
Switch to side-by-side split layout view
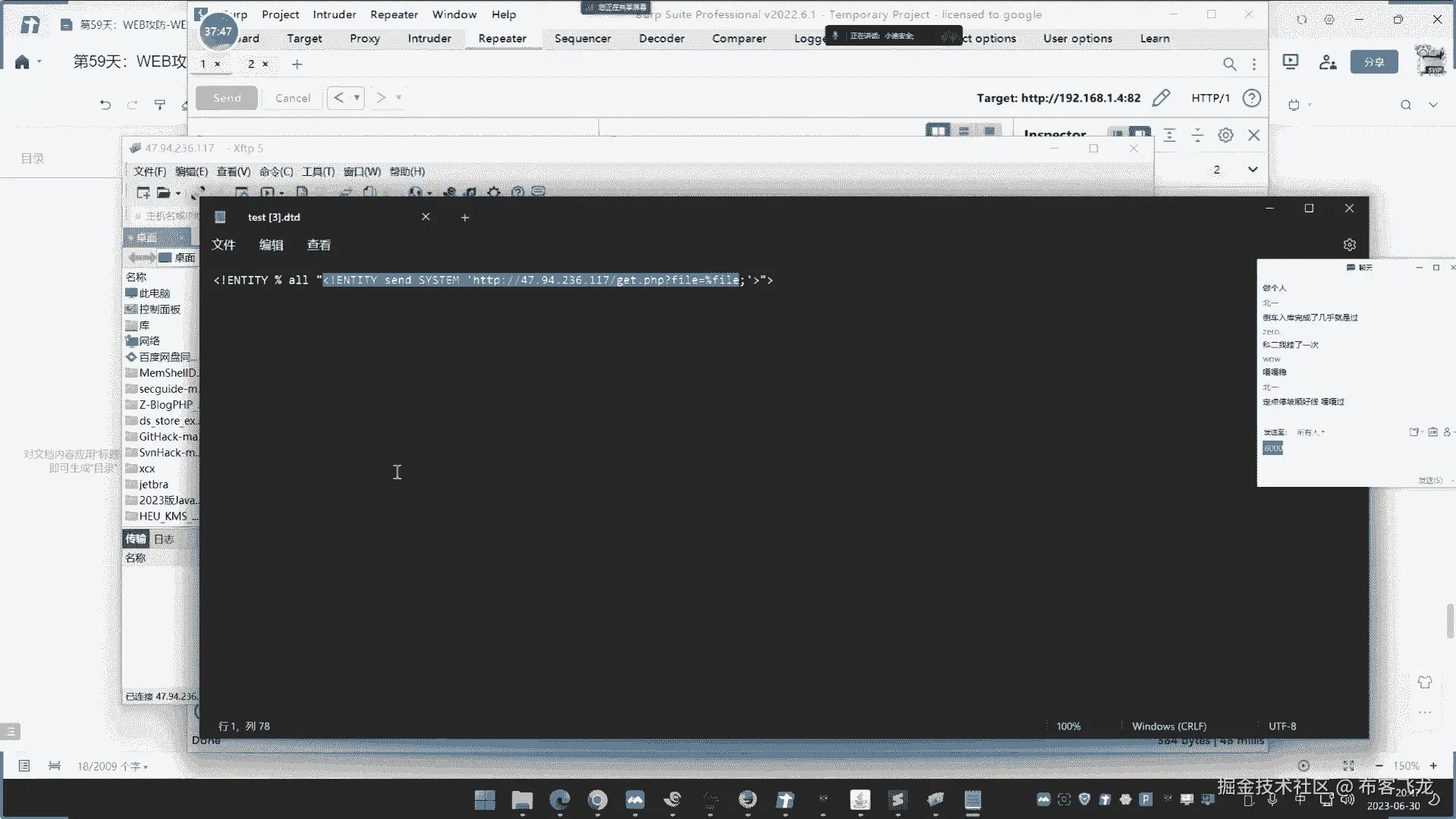pos(938,130)
